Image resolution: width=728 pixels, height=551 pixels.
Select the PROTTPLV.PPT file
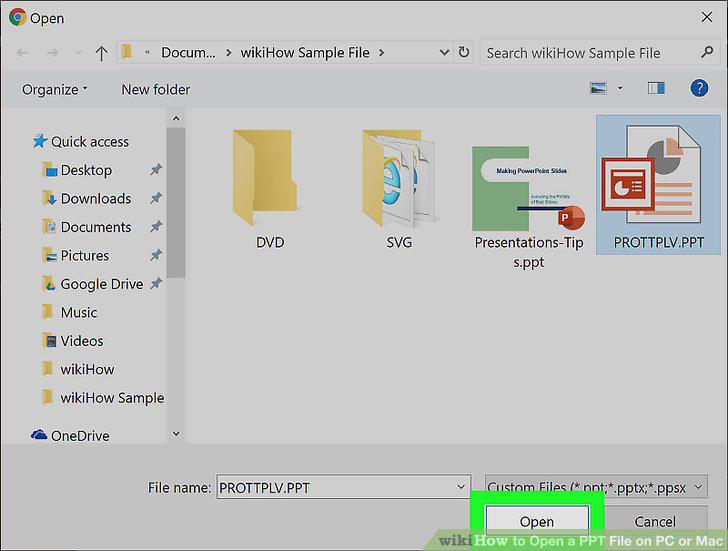click(x=658, y=185)
